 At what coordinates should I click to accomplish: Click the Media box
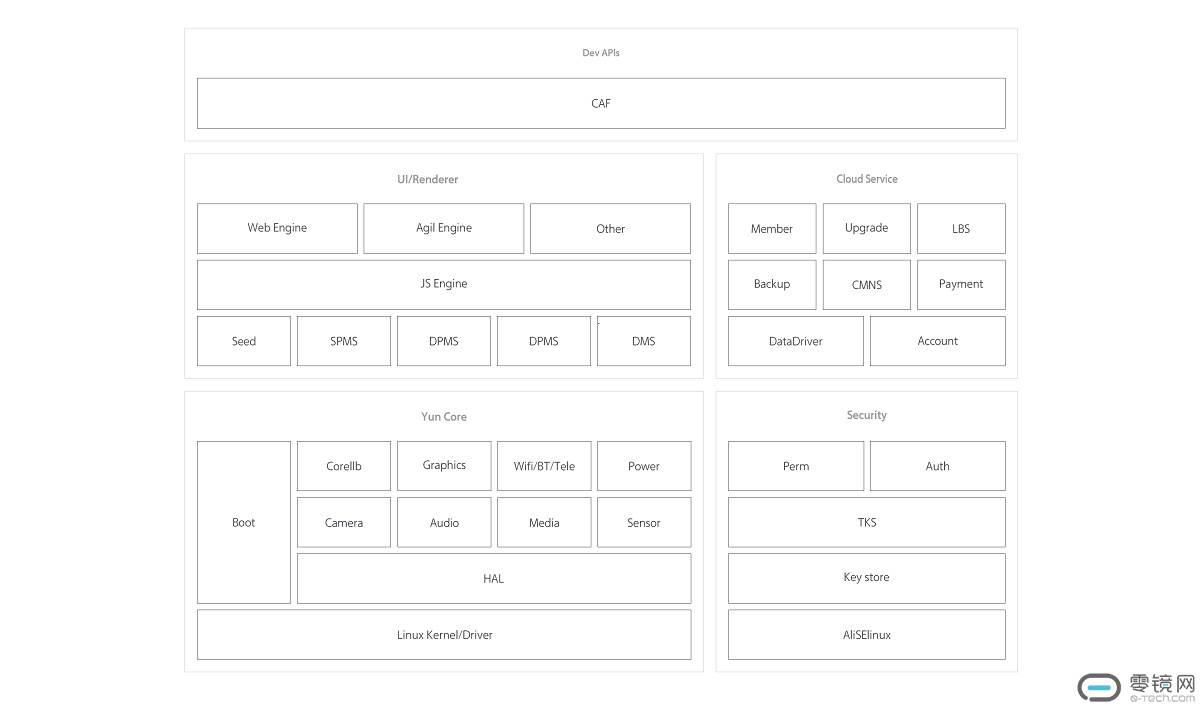click(544, 522)
